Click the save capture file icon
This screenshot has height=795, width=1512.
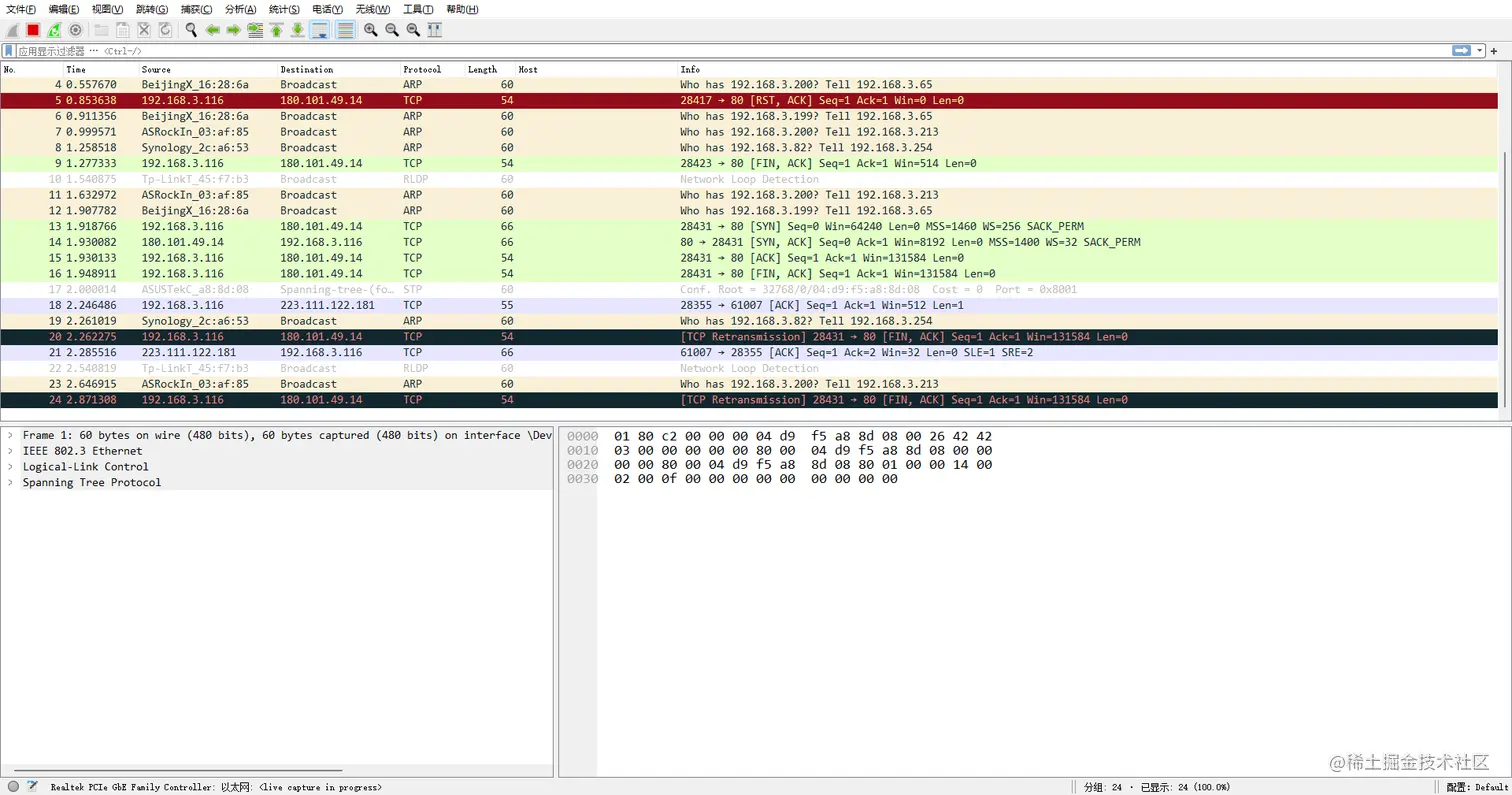(122, 30)
